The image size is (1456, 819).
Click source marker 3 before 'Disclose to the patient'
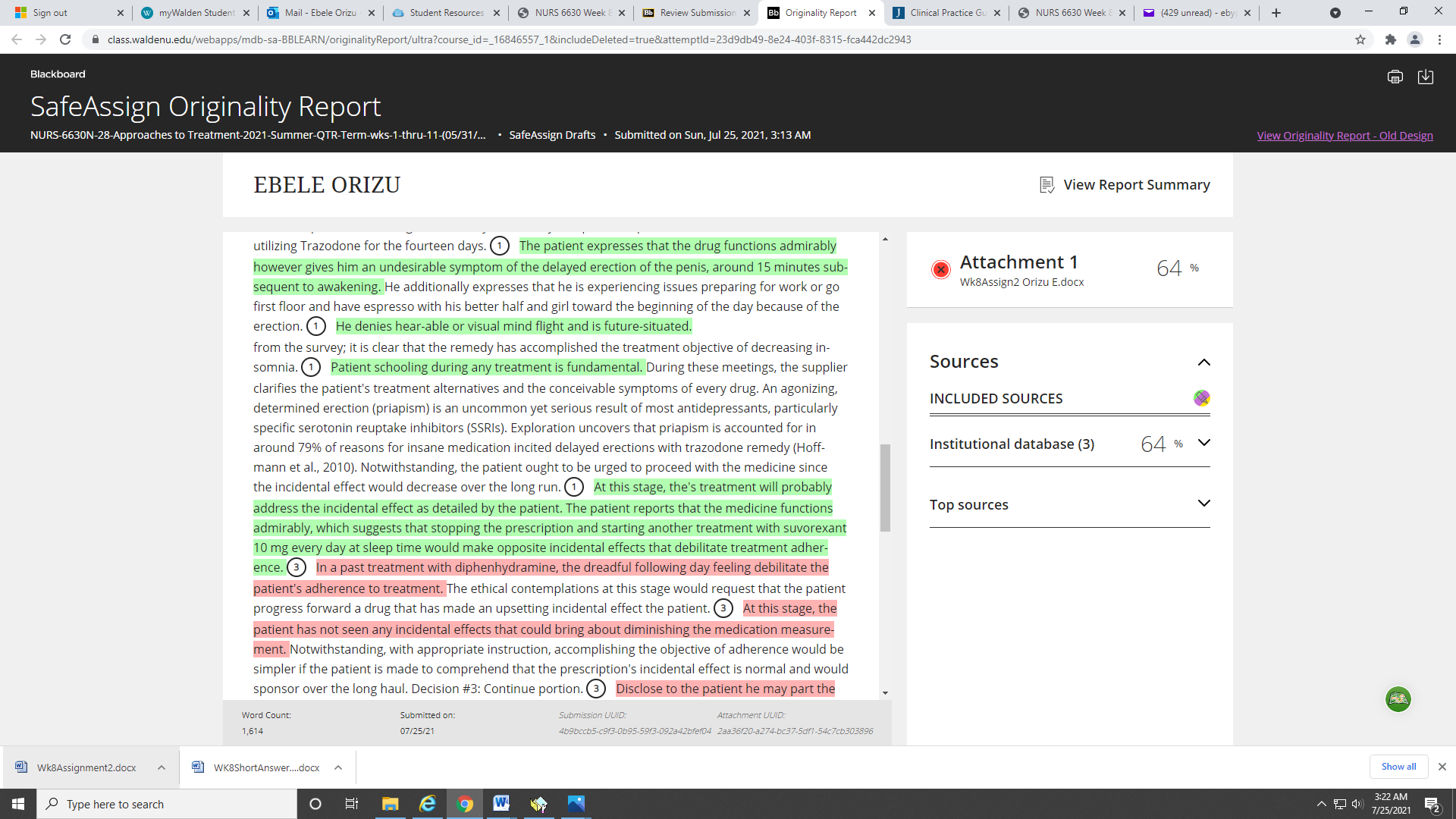coord(596,689)
